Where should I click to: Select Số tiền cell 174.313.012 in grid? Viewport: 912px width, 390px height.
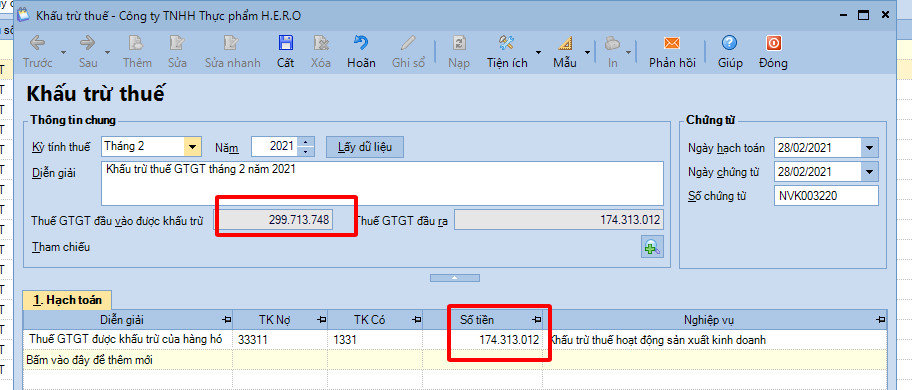coord(483,340)
